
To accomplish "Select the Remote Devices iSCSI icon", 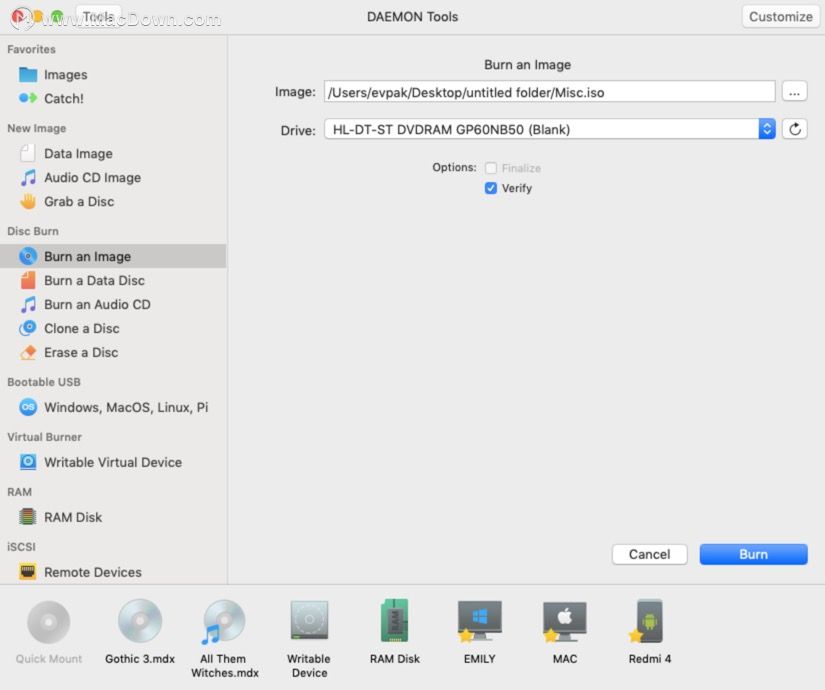I will [28, 572].
